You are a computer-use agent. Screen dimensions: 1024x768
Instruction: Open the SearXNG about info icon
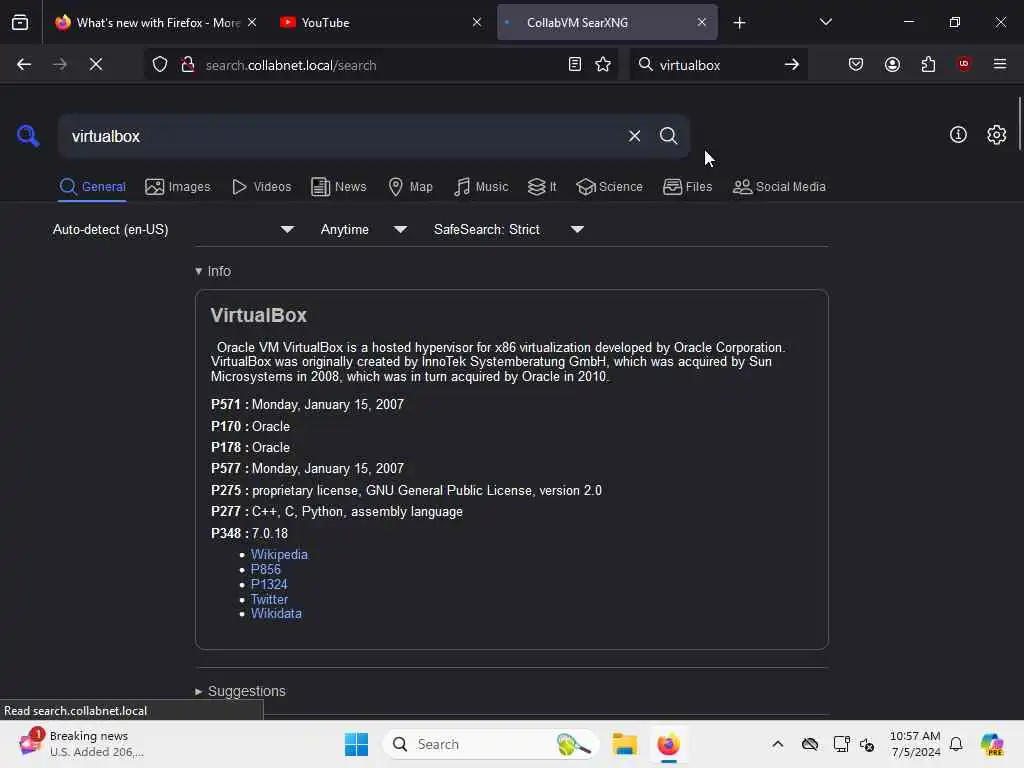point(958,135)
